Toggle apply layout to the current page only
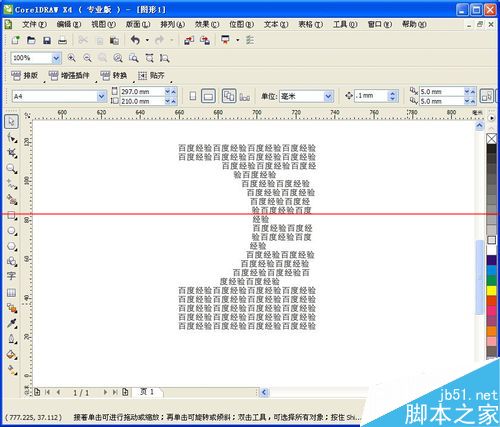Screen dimensions: 500x427 (245, 97)
